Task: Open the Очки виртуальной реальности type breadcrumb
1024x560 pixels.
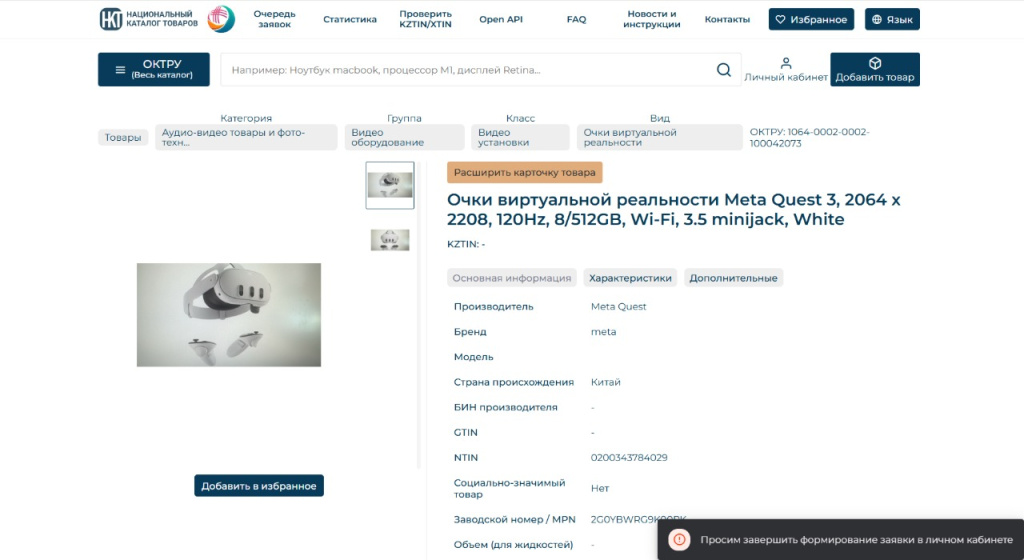Action: pos(660,137)
